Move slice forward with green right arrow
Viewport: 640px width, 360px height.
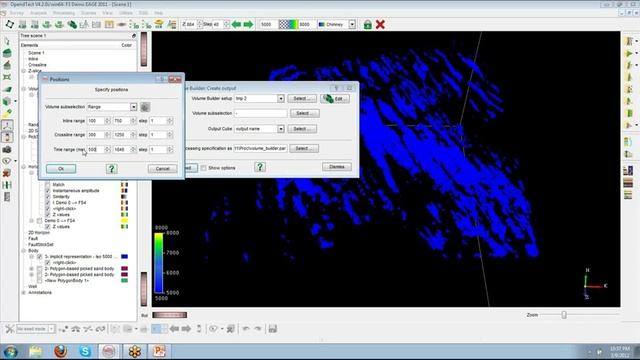point(248,24)
